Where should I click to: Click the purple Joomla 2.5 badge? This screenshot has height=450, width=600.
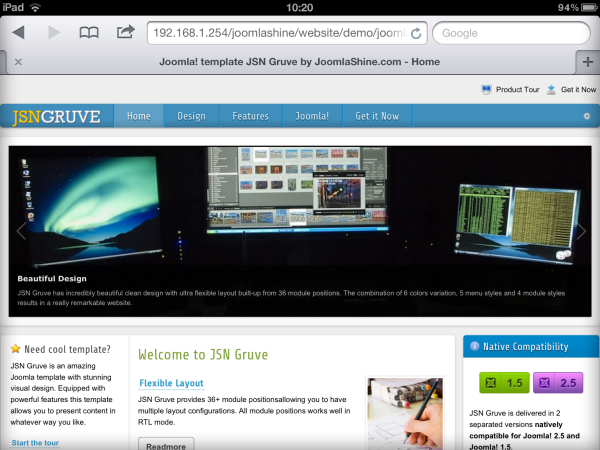pos(558,383)
